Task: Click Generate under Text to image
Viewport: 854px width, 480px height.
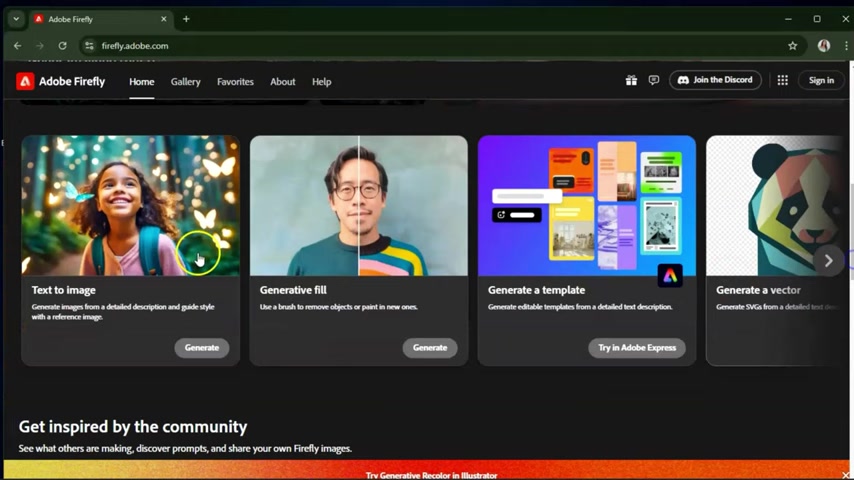Action: click(x=202, y=348)
